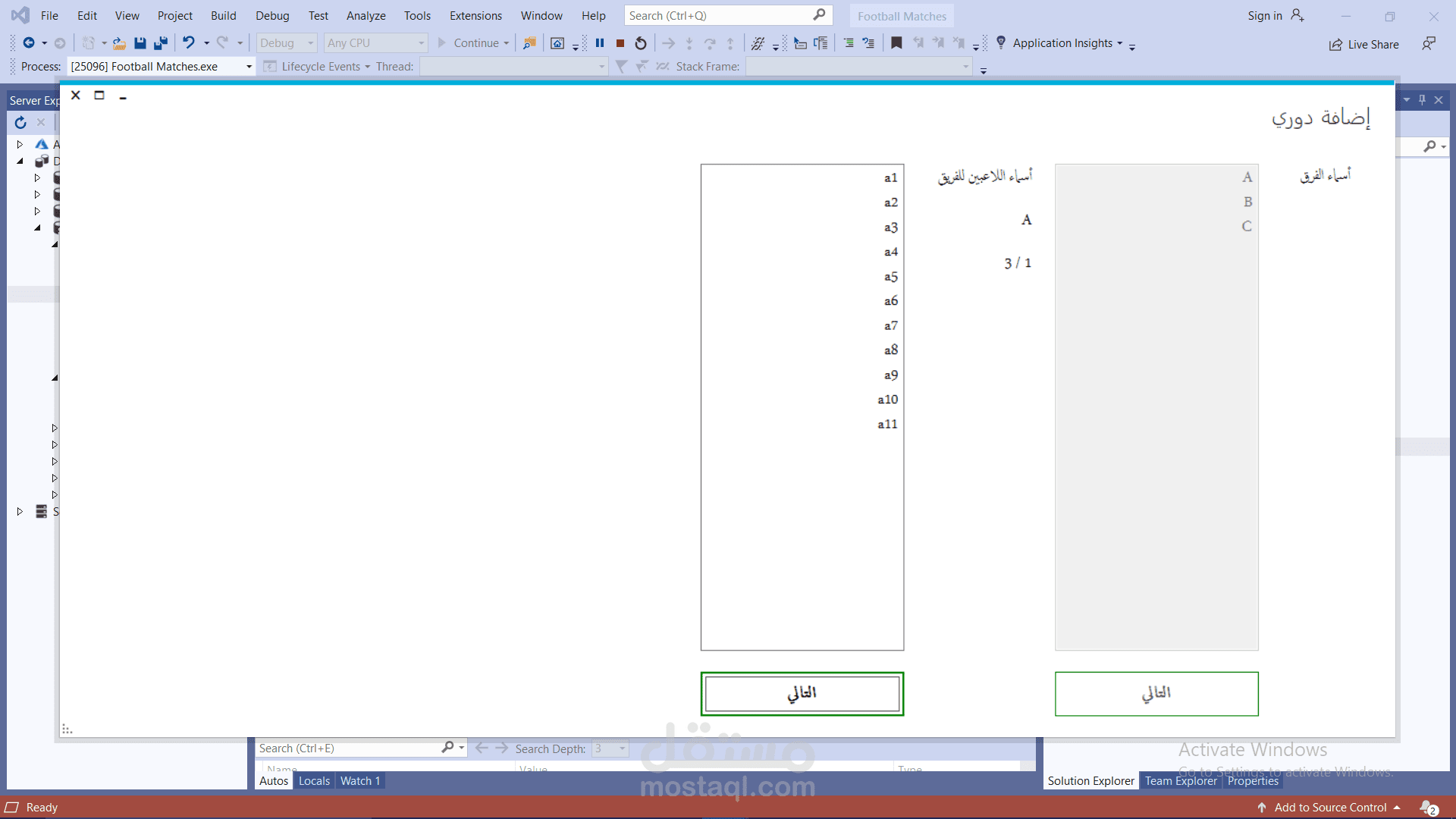Expand the Application Insights dropdown
Screen dimensions: 1456x819
pos(1119,43)
